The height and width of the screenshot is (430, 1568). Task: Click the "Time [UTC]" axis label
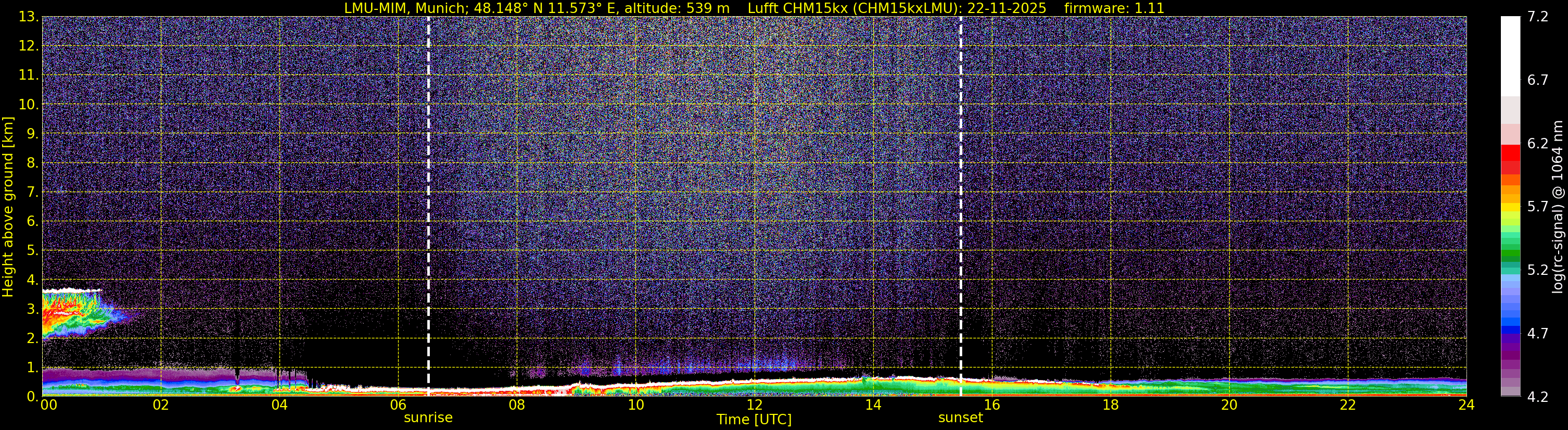[754, 420]
